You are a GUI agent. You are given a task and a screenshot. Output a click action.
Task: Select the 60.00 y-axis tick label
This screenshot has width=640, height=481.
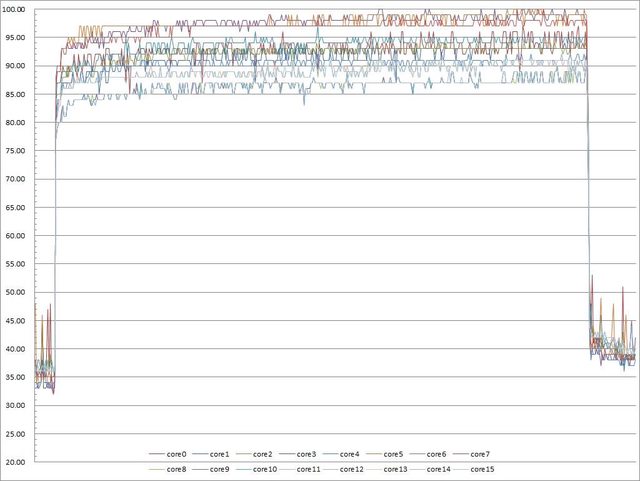pos(15,236)
